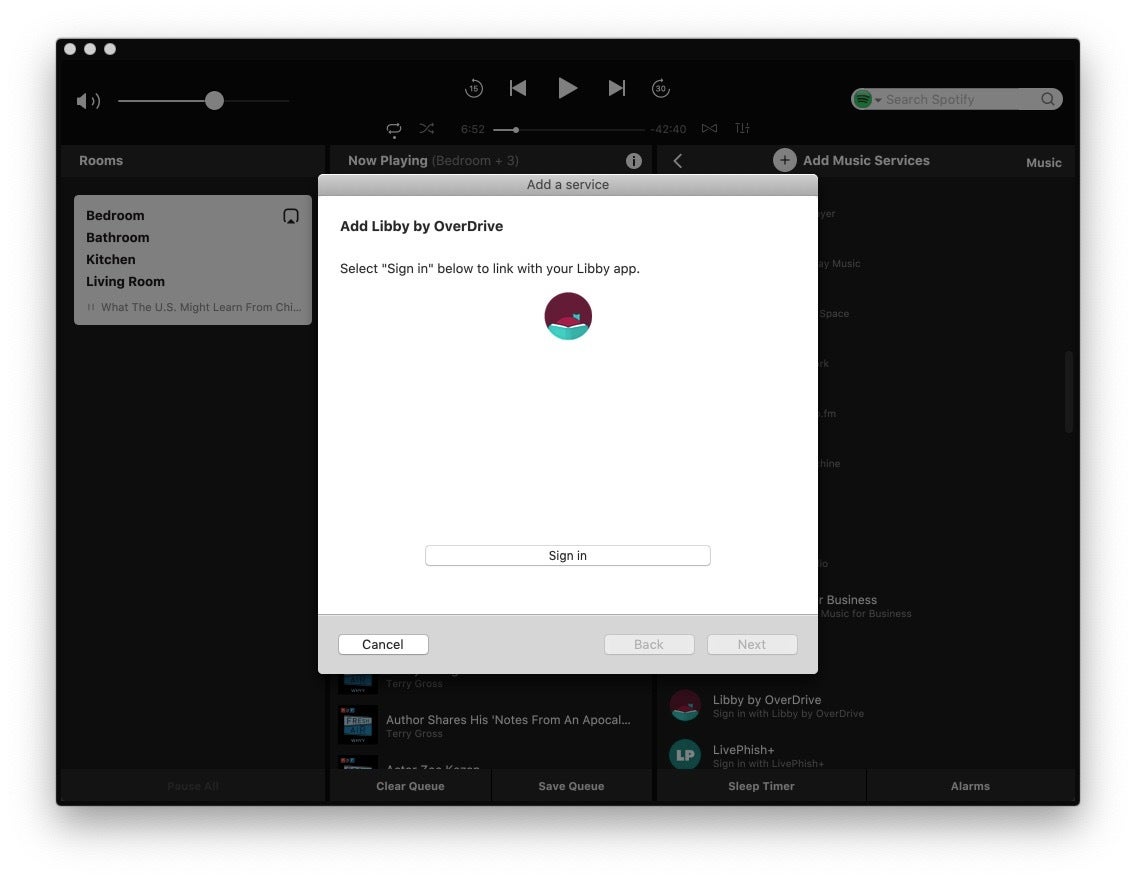The height and width of the screenshot is (880, 1136).
Task: Skip forward 30 seconds
Action: 661,88
